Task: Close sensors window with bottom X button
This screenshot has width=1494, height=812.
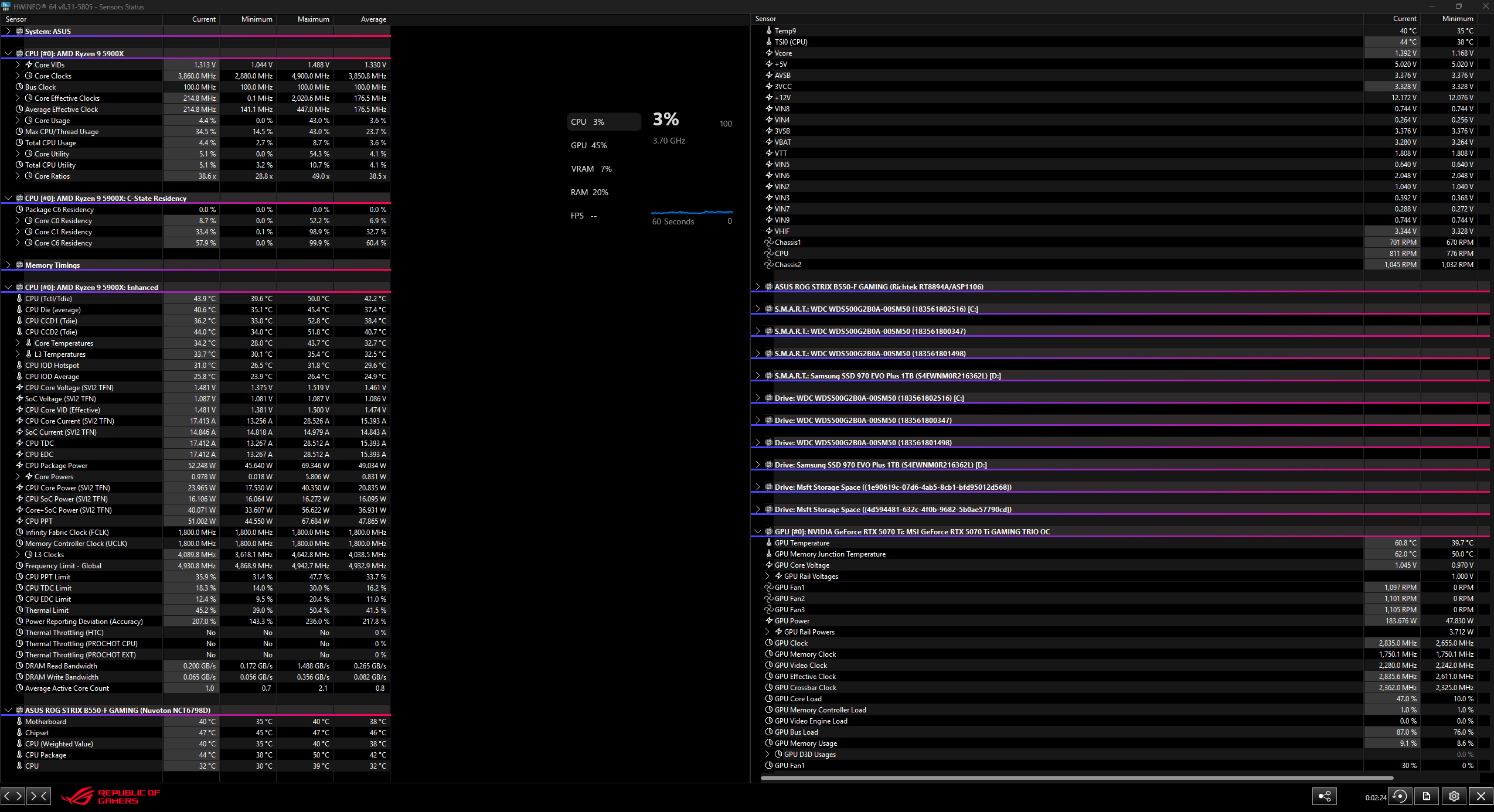Action: pos(1481,796)
